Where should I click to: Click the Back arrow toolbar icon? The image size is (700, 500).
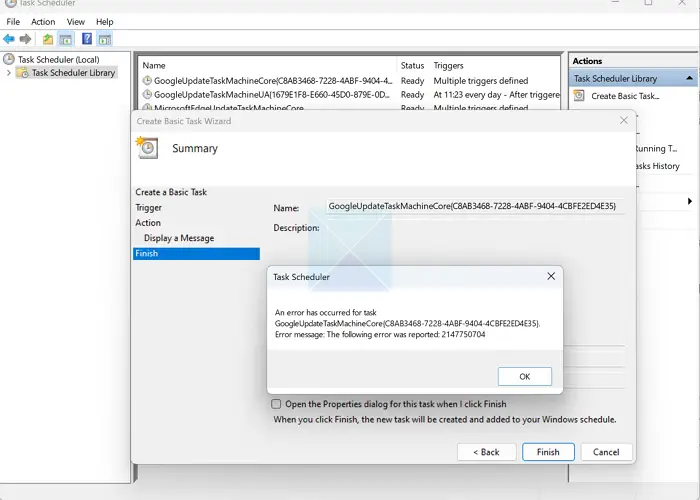pyautogui.click(x=8, y=39)
